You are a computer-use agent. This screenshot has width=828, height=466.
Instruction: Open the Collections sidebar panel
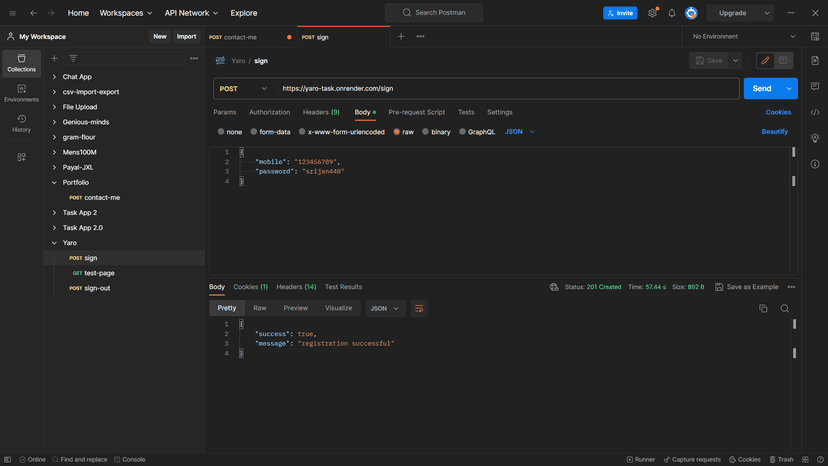coord(22,63)
